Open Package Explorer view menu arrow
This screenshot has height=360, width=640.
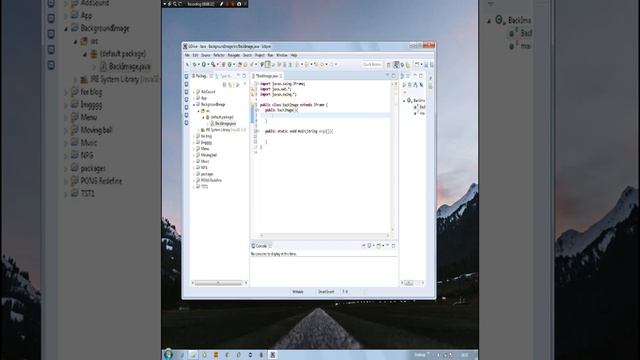pyautogui.click(x=244, y=84)
